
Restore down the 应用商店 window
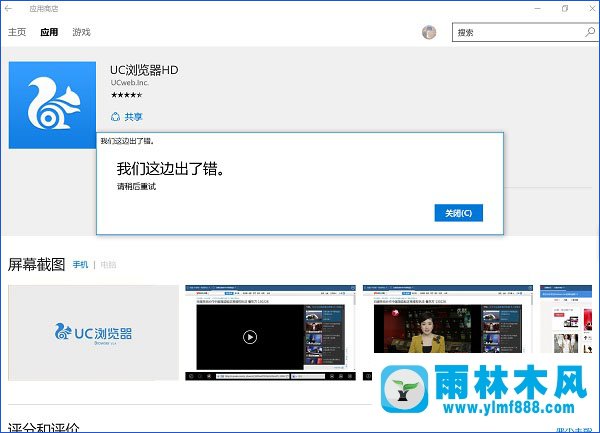point(565,8)
